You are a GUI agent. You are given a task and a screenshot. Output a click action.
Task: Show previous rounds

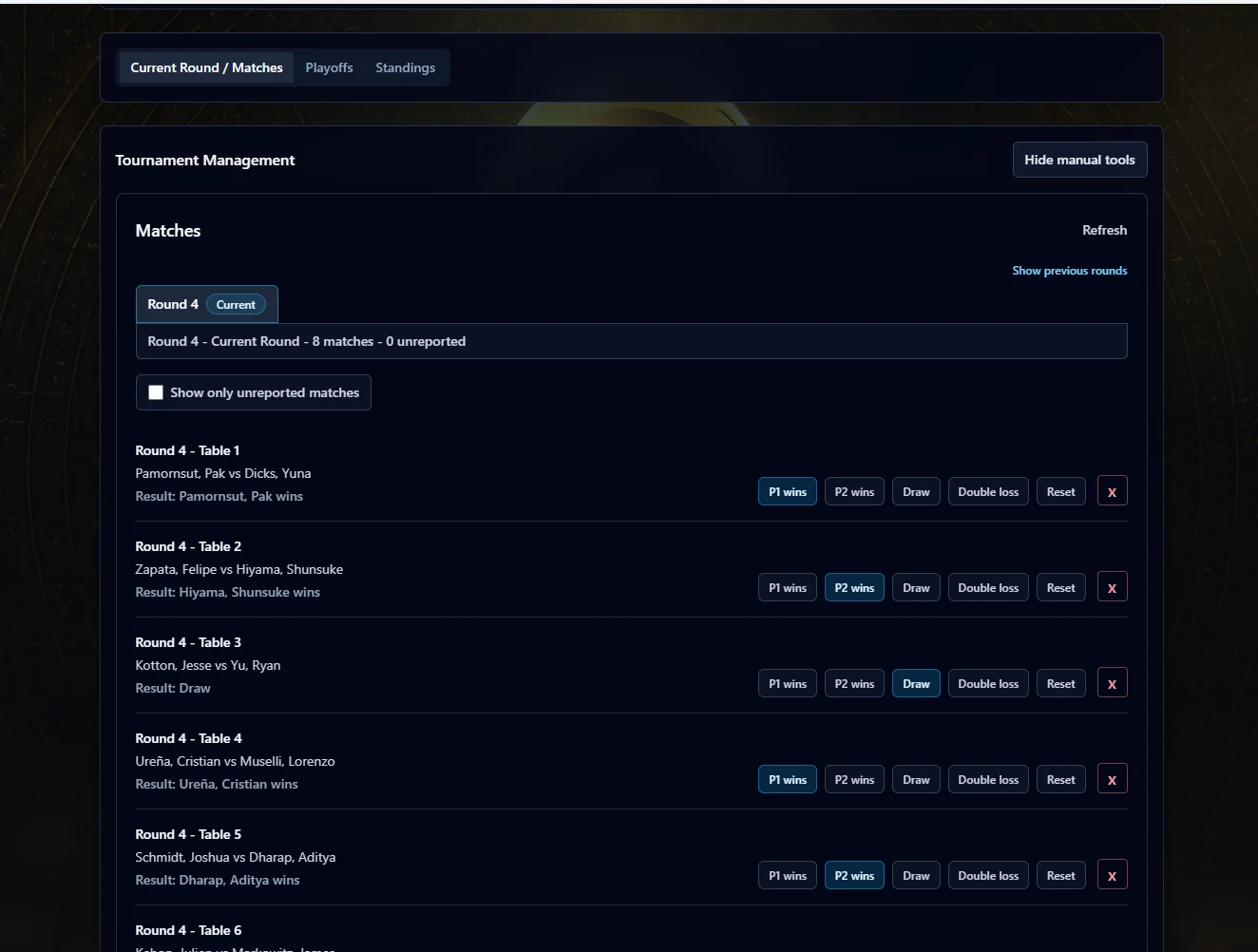1069,271
